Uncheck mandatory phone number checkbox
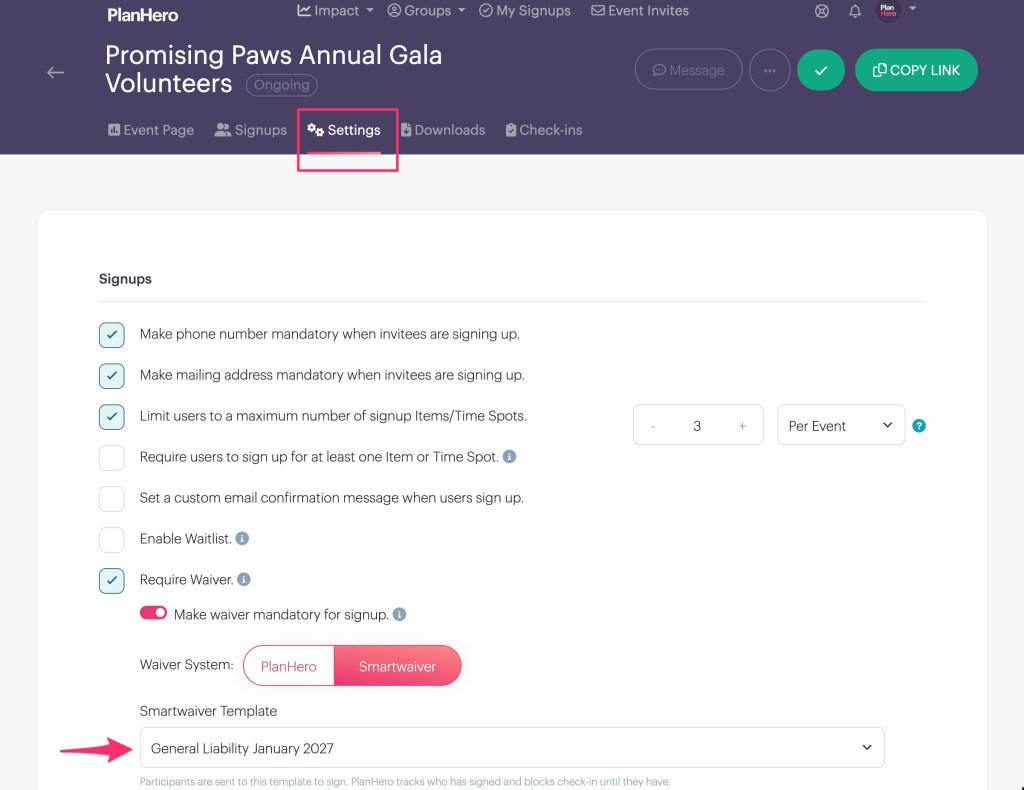Image resolution: width=1024 pixels, height=790 pixels. (112, 335)
